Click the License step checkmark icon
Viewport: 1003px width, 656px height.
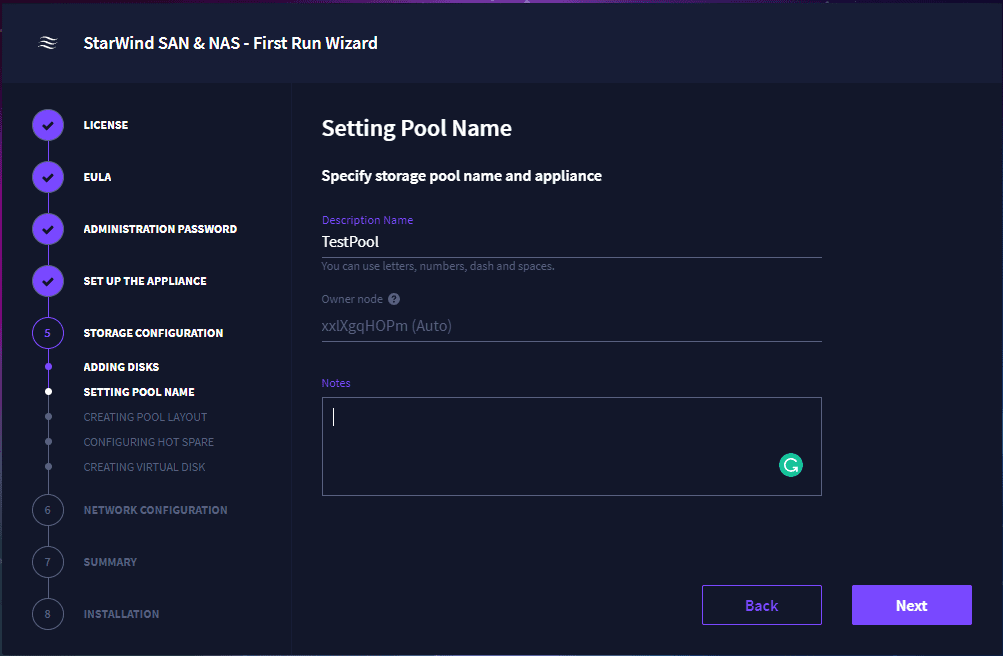click(x=48, y=125)
